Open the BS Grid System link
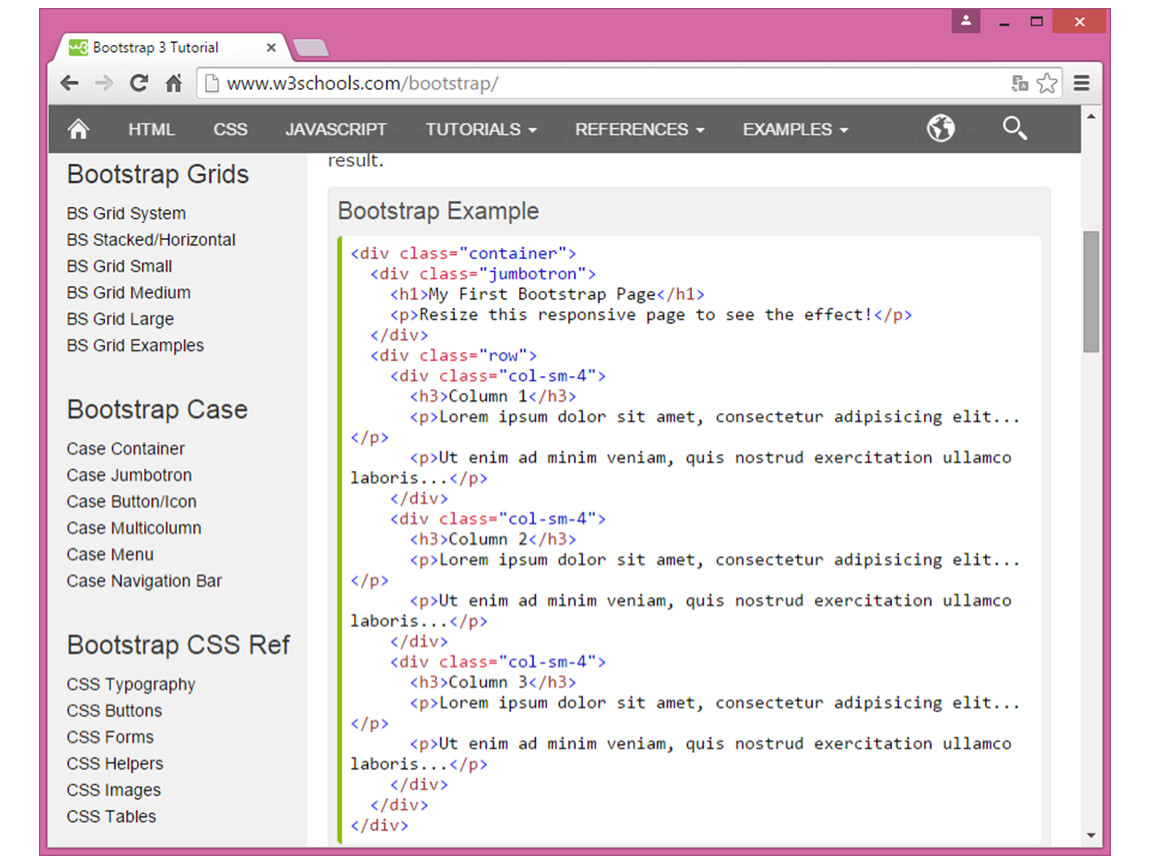The height and width of the screenshot is (864, 1150). [126, 213]
